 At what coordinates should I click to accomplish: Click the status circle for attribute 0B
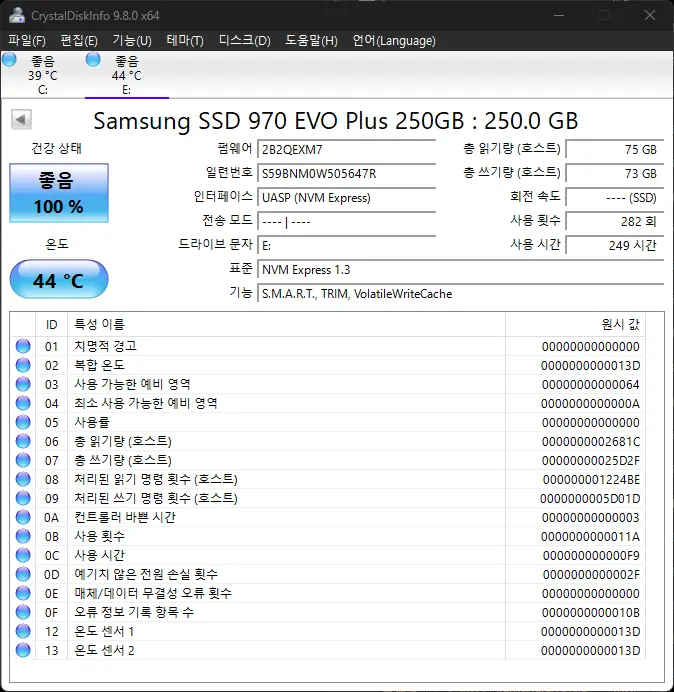(x=23, y=536)
